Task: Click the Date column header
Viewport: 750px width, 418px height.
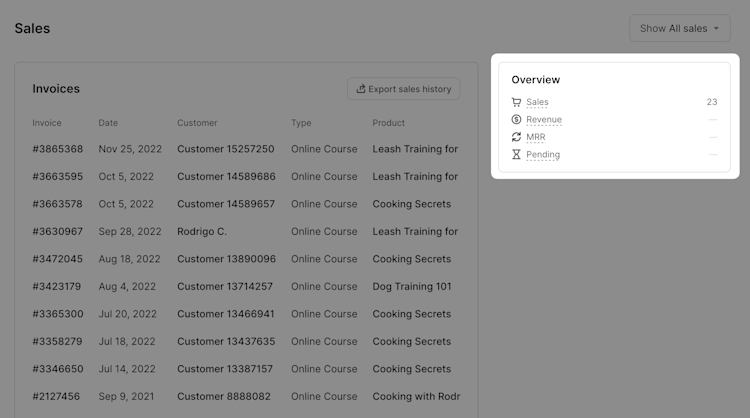Action: (x=108, y=123)
